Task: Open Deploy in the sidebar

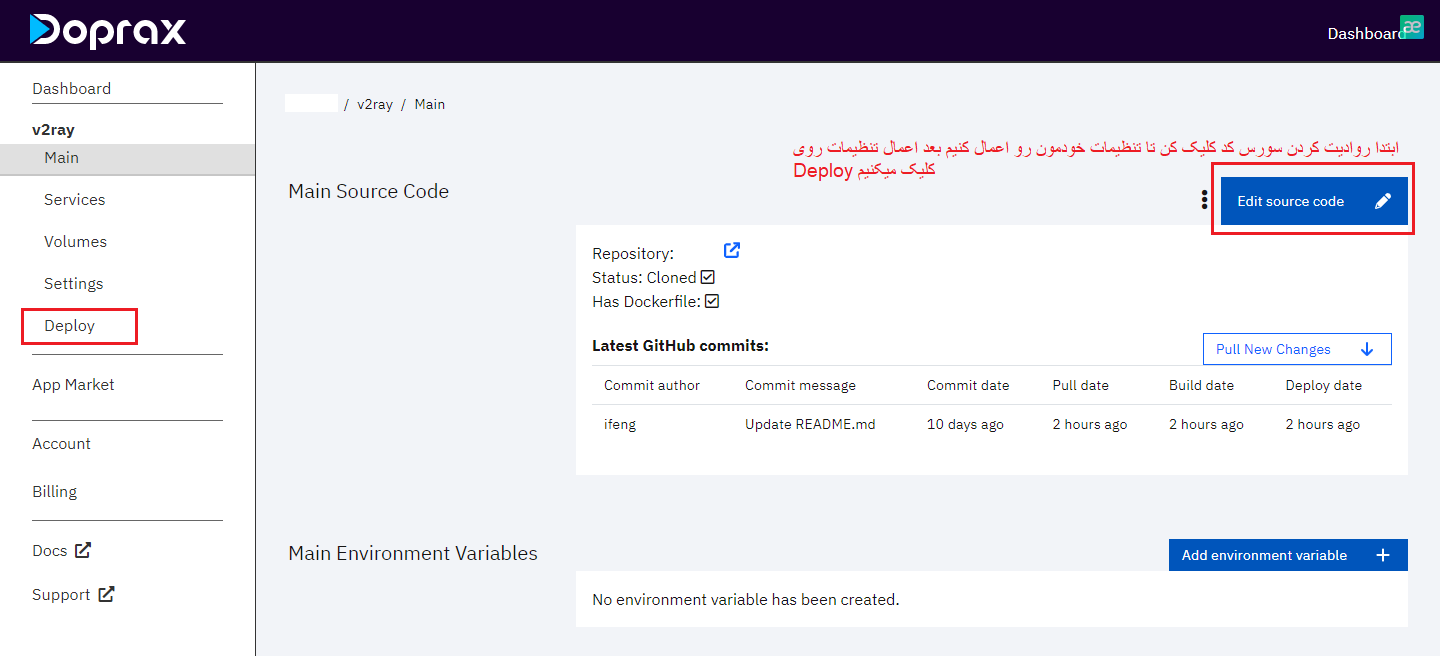Action: coord(70,326)
